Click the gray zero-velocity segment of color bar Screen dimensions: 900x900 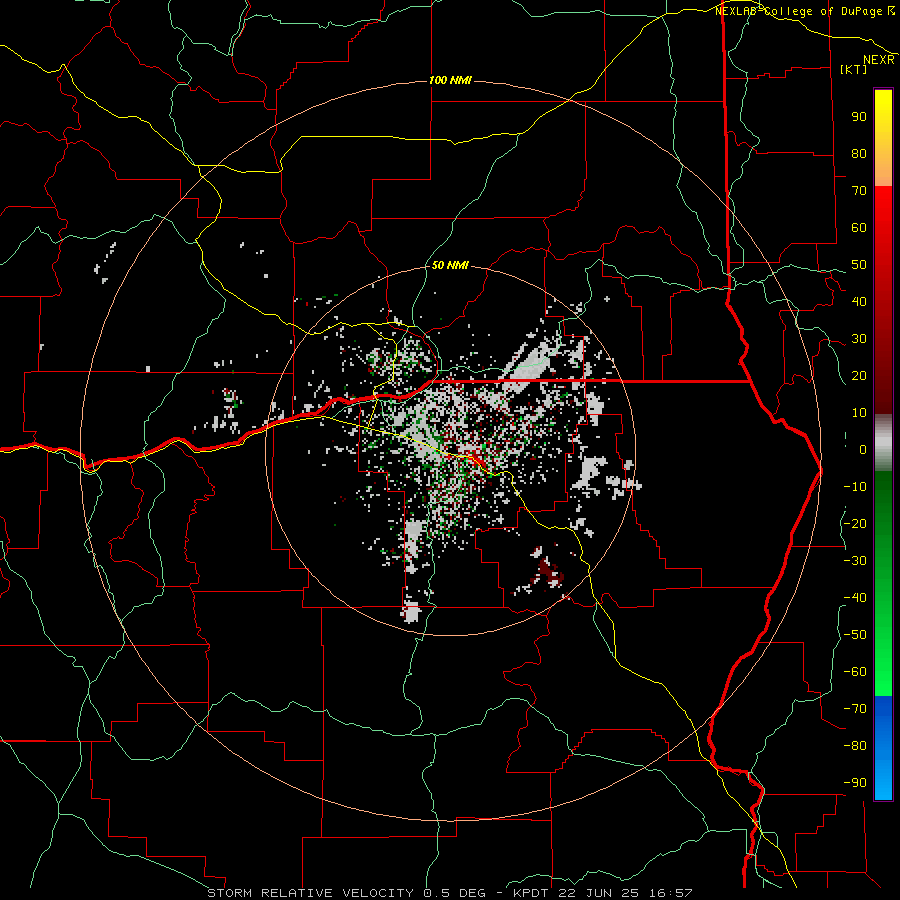883,443
